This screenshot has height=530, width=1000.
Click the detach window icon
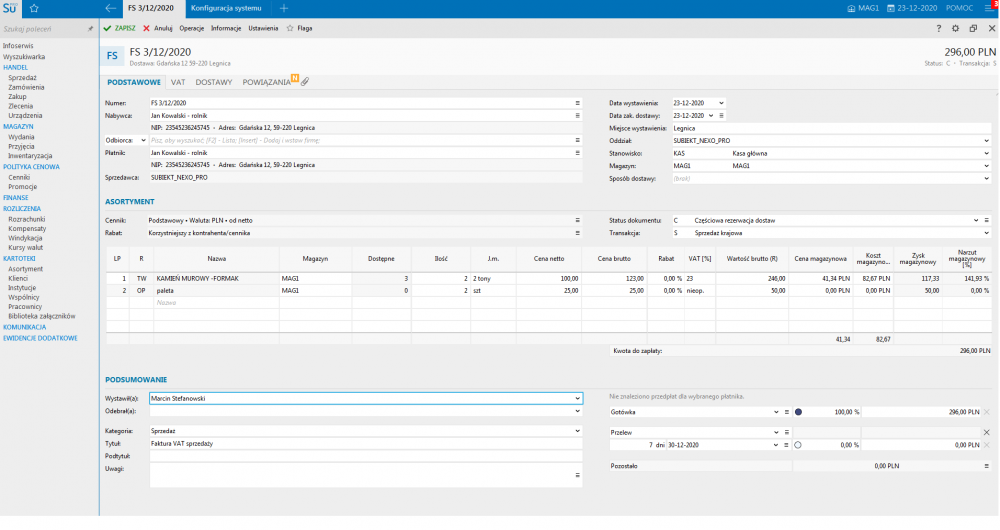pyautogui.click(x=973, y=28)
